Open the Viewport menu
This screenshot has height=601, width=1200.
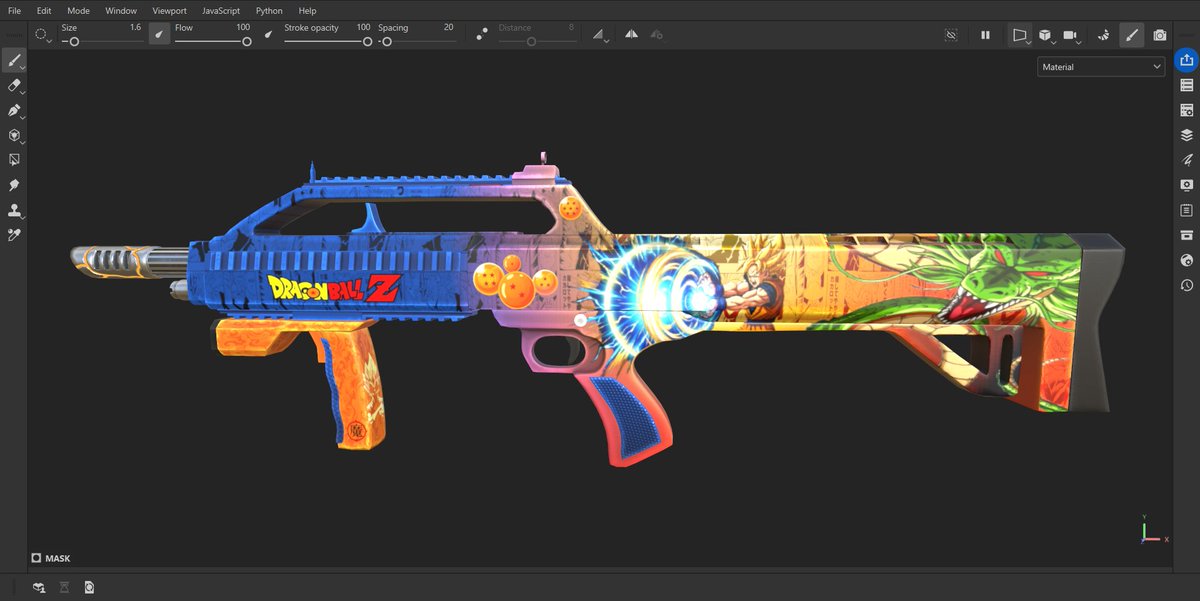tap(169, 10)
